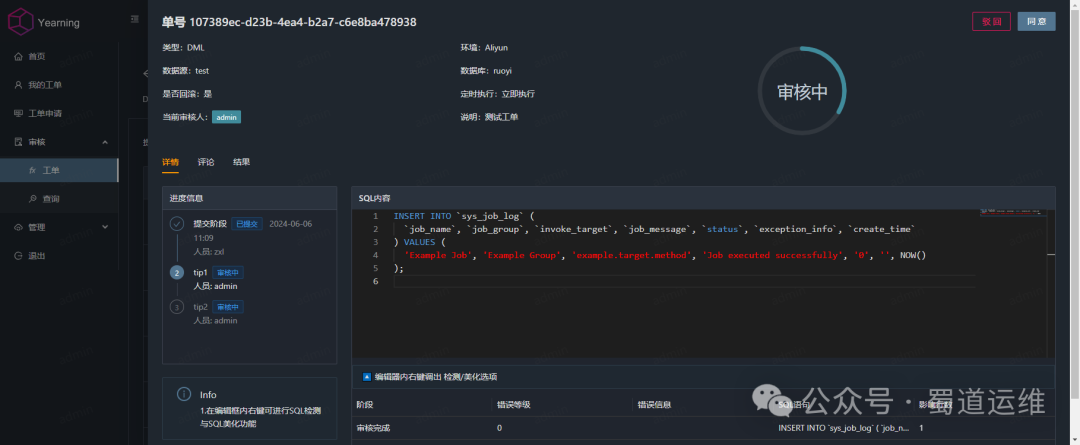Viewport: 1080px width, 445px height.
Task: Open 首页 home in sidebar
Action: point(37,56)
